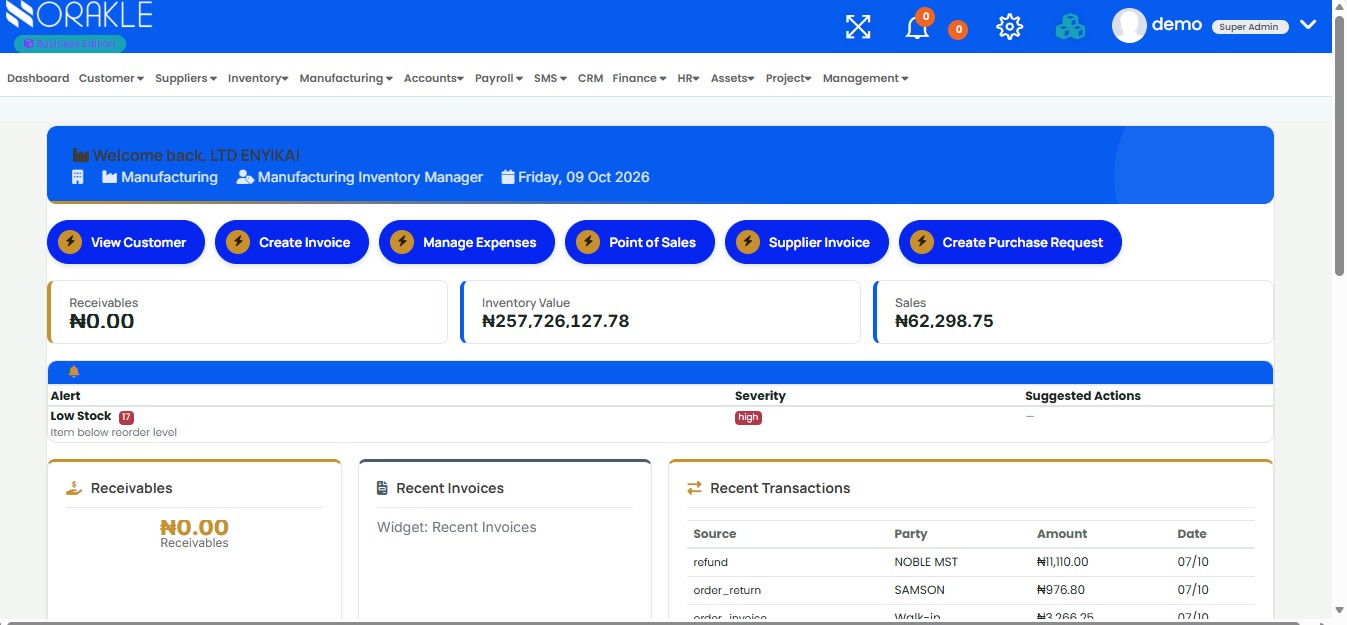Click the Orakle logo

click(80, 16)
